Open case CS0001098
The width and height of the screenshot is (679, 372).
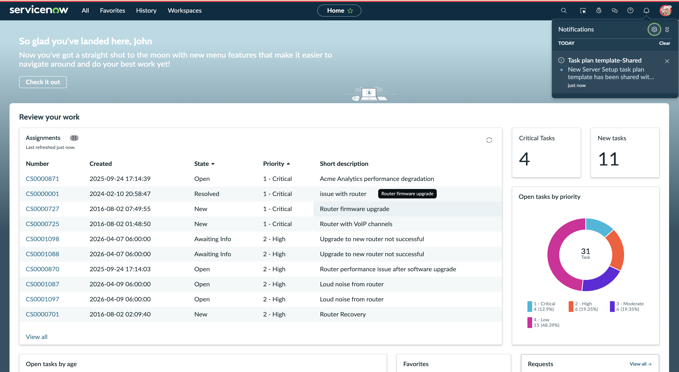click(x=42, y=239)
